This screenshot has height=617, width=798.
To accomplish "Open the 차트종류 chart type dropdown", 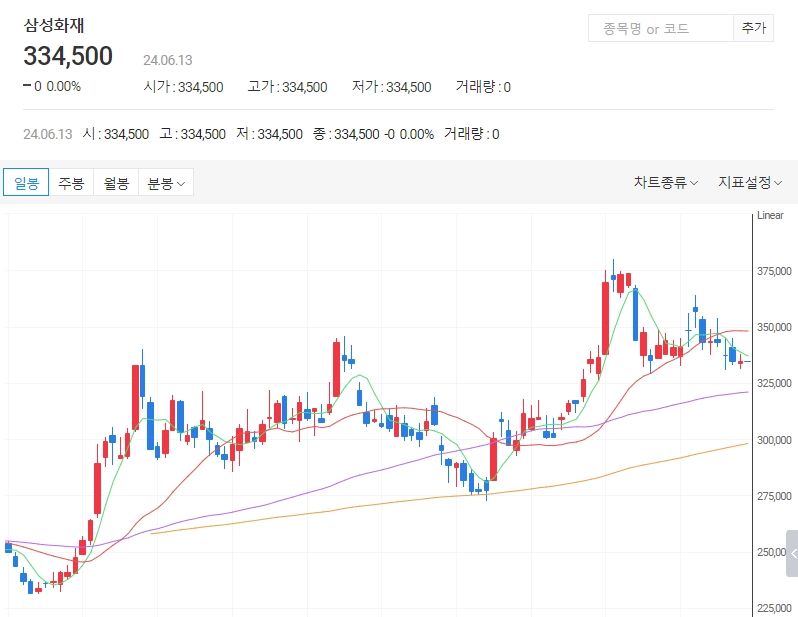I will tap(666, 182).
